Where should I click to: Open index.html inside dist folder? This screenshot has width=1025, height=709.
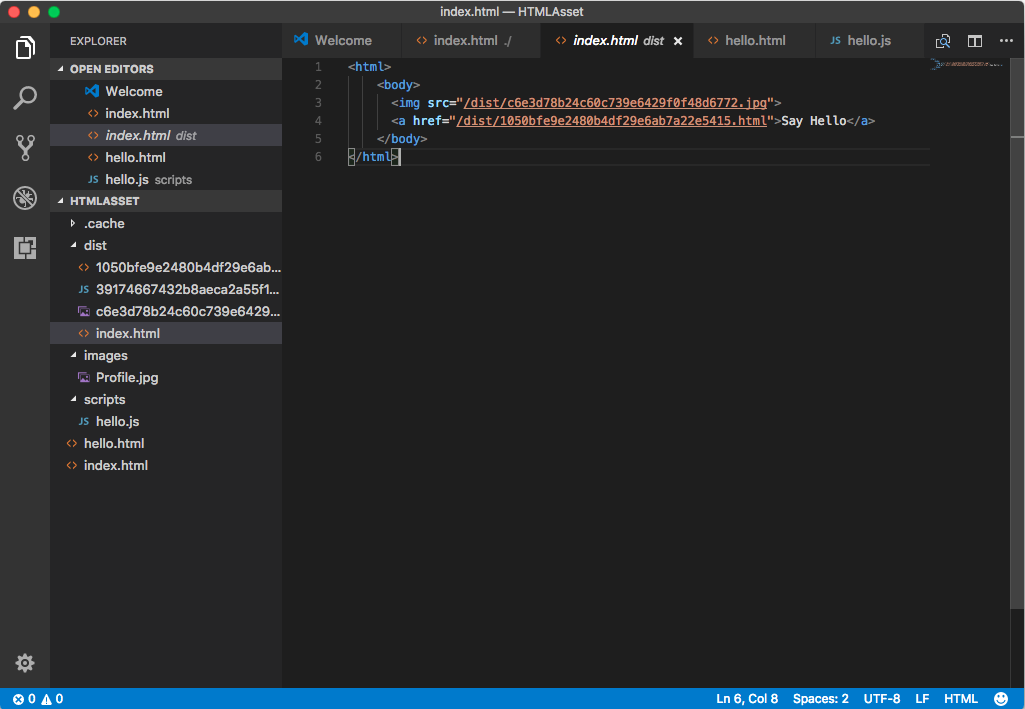[x=166, y=333]
